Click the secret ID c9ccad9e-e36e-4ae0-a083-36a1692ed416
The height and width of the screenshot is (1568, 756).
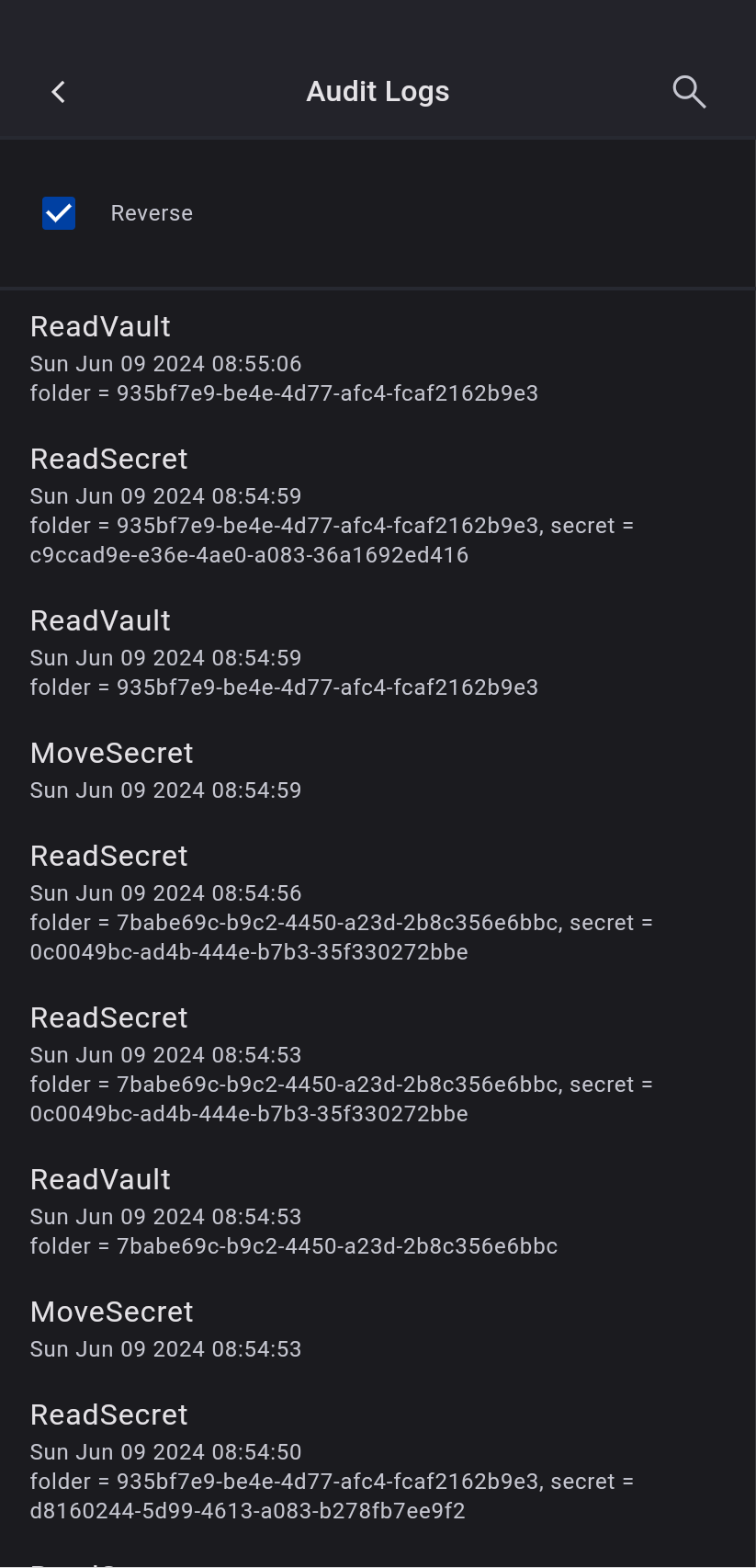coord(249,555)
